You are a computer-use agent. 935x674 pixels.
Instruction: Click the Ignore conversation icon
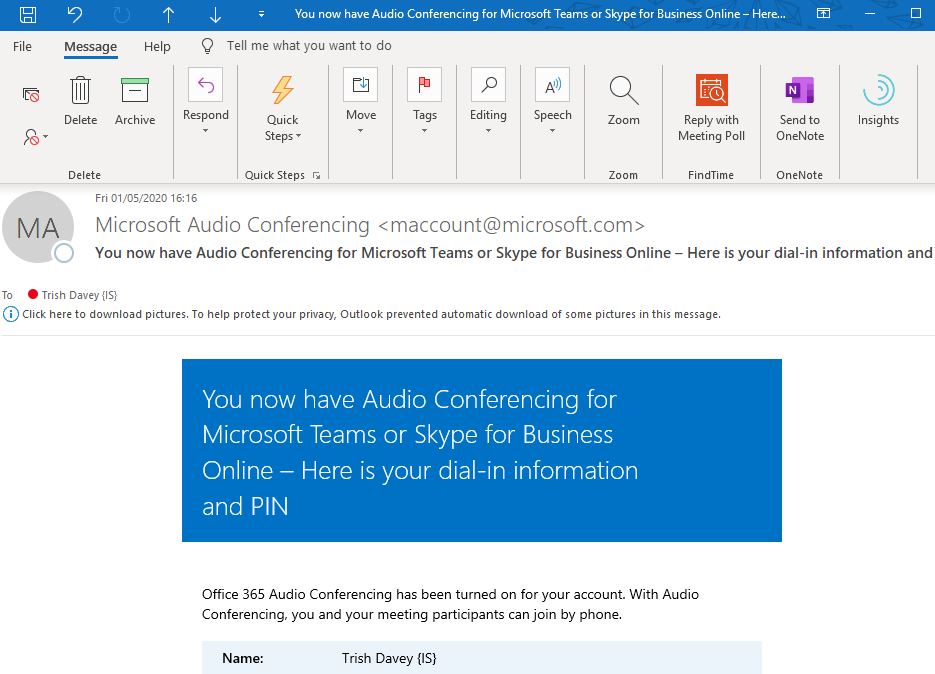point(30,94)
